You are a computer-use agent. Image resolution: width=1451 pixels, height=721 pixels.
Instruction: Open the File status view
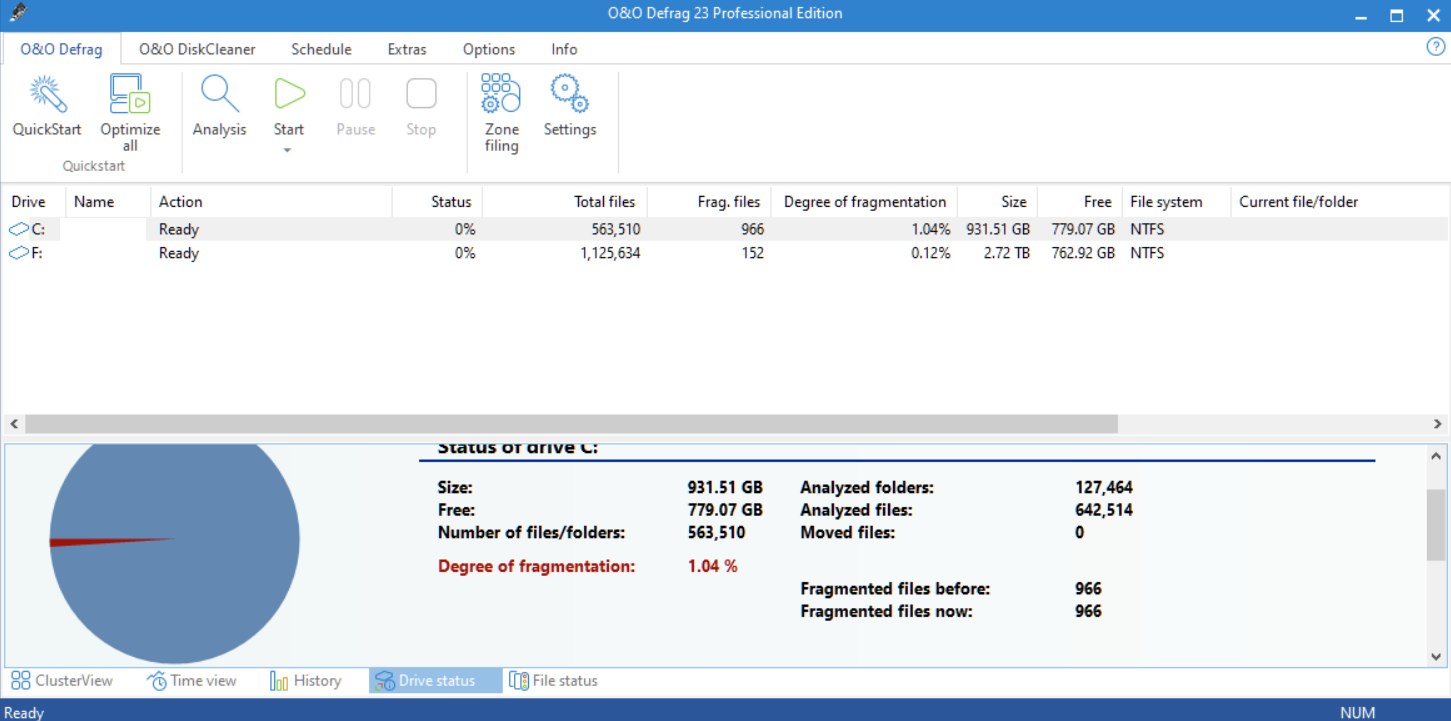[553, 681]
